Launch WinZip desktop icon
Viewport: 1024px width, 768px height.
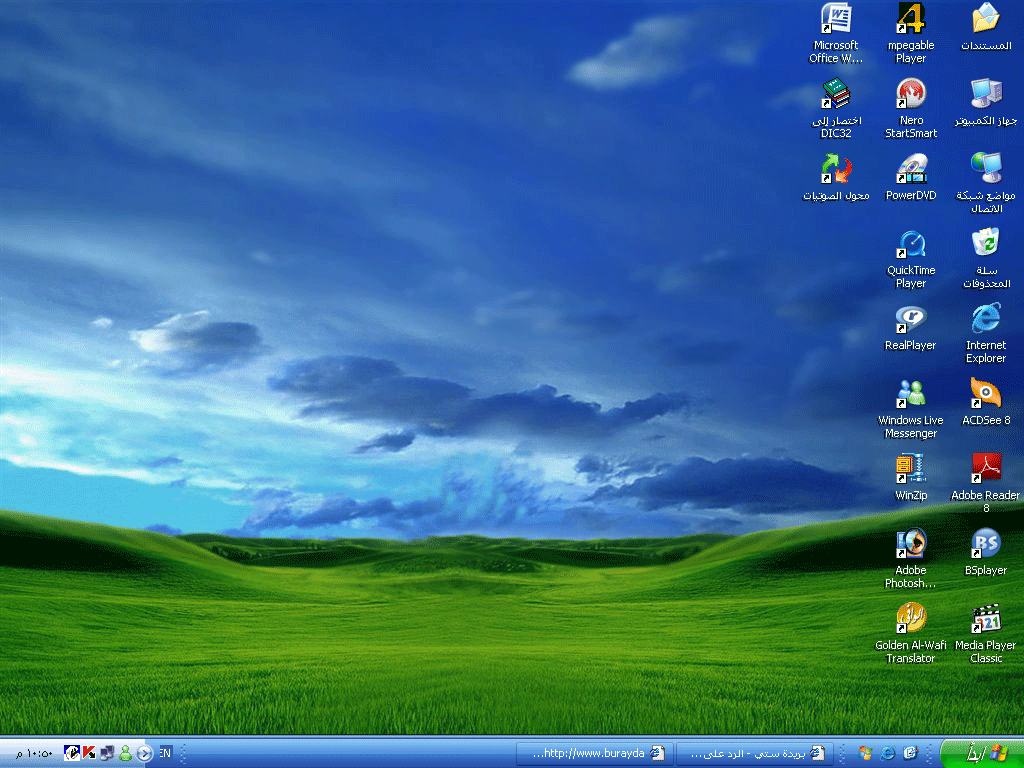[x=911, y=478]
